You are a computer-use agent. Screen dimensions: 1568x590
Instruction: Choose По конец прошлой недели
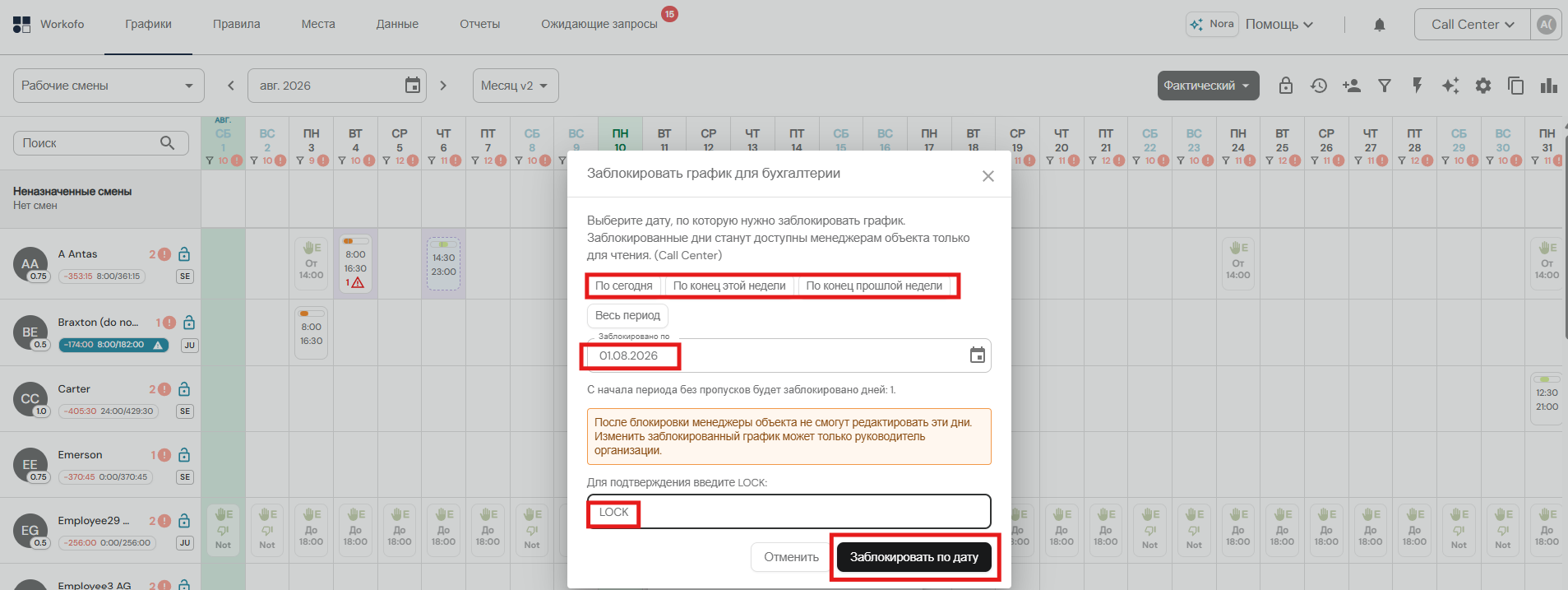(x=874, y=286)
